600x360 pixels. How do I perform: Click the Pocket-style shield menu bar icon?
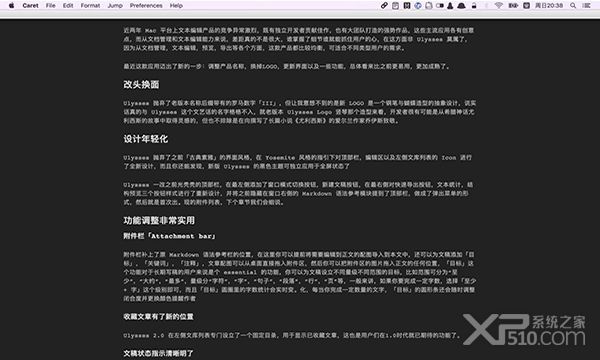(527, 5)
